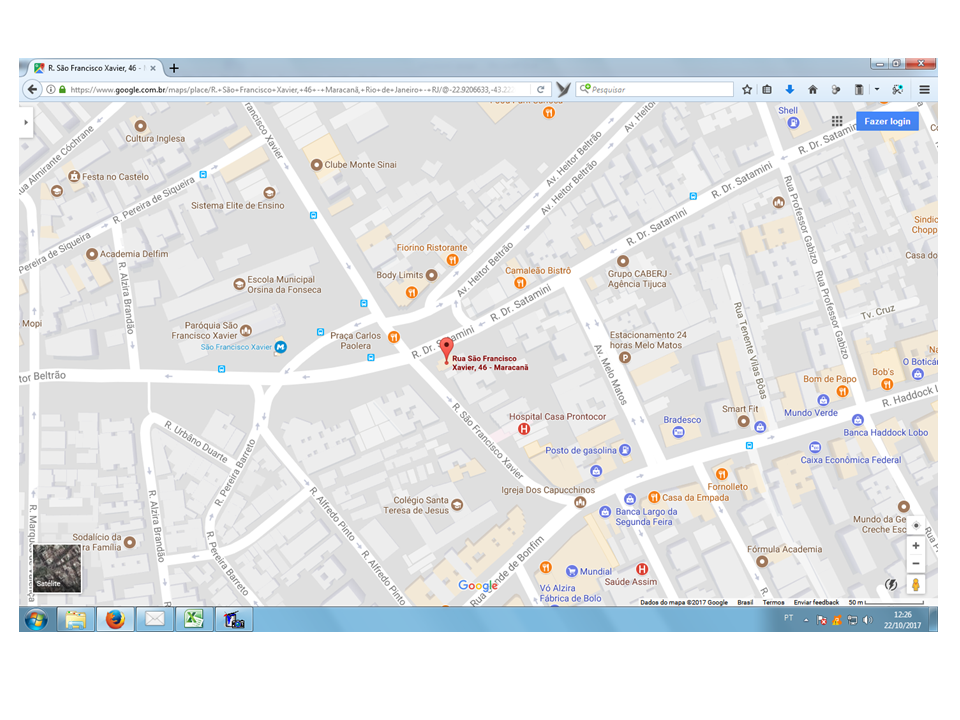Click the Shell gas station marker
The image size is (960, 720).
(793, 123)
